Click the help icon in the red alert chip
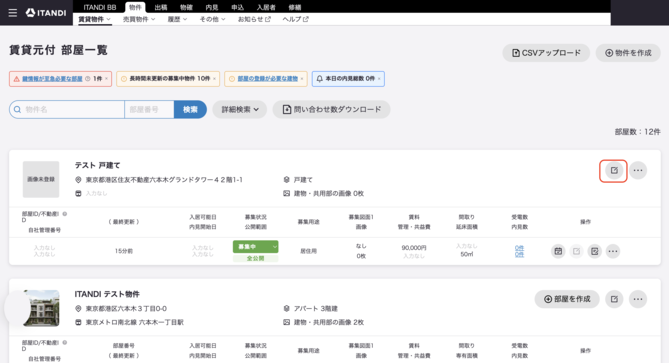 point(87,79)
